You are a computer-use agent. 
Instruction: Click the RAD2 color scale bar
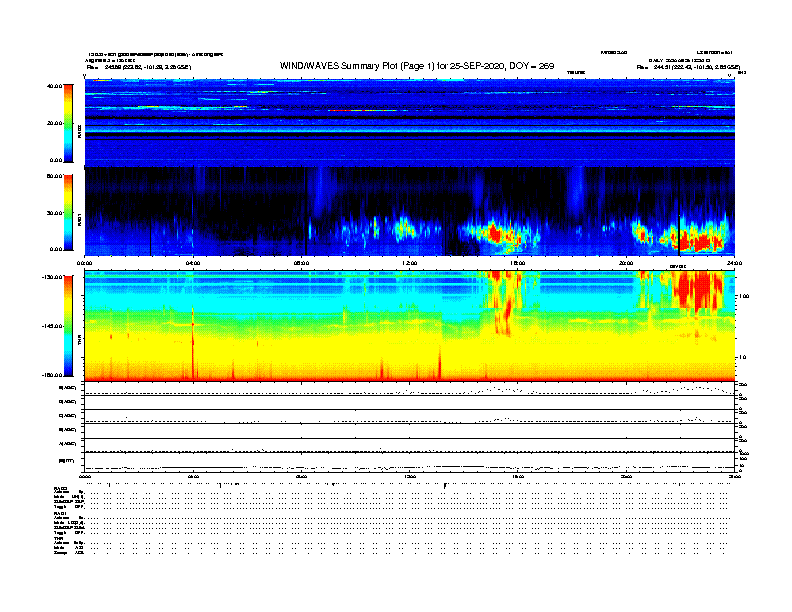pos(68,123)
